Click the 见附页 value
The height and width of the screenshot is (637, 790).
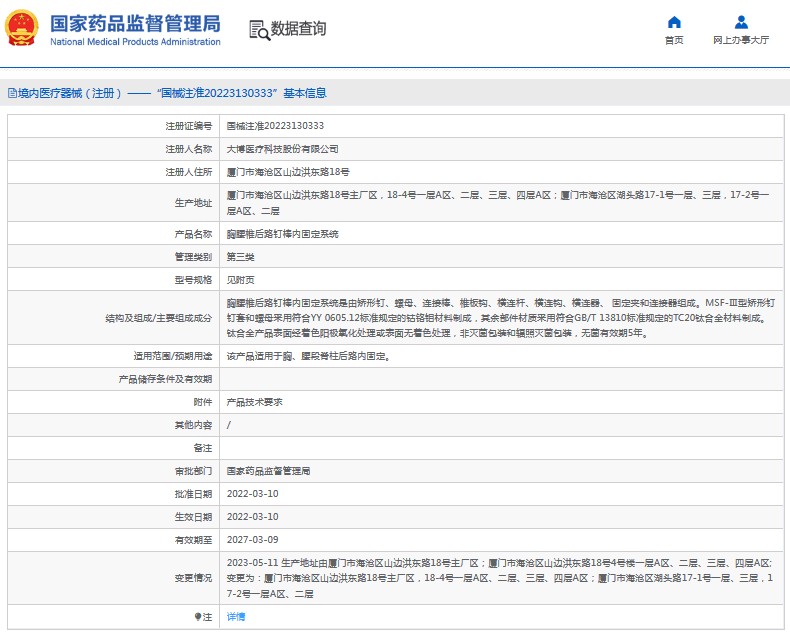(240, 280)
